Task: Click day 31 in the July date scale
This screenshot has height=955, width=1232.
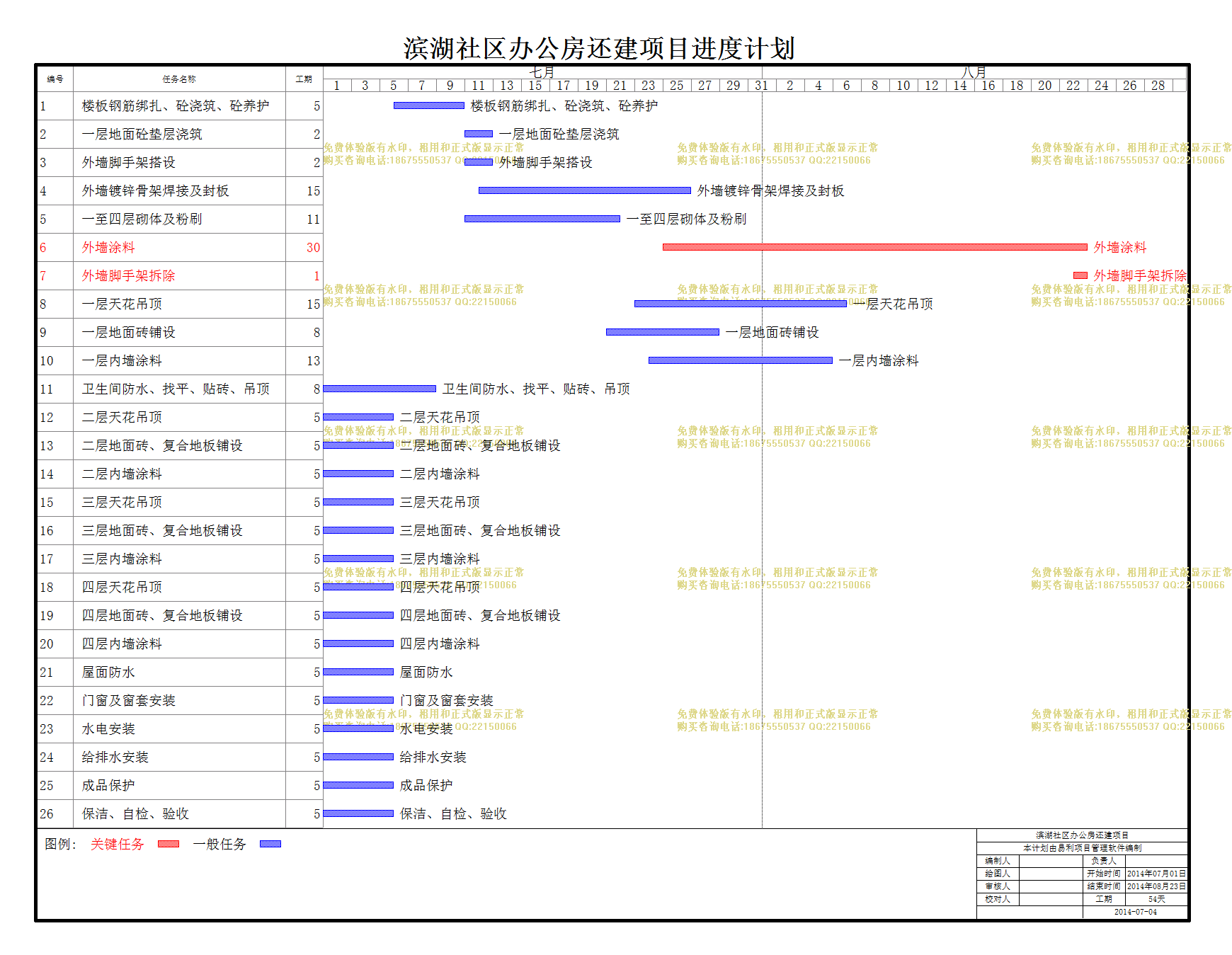Action: (762, 86)
